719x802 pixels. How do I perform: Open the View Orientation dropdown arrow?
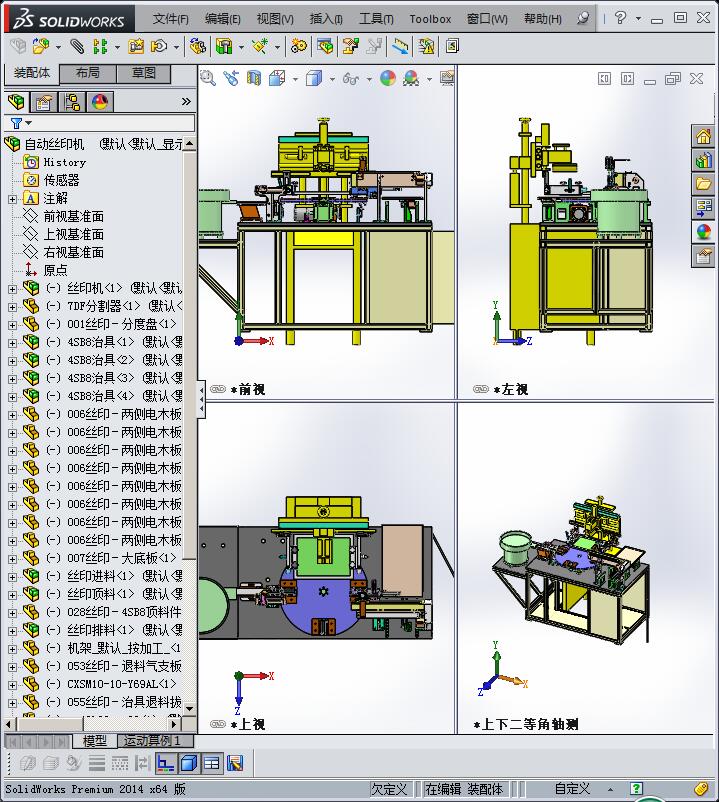coord(295,79)
